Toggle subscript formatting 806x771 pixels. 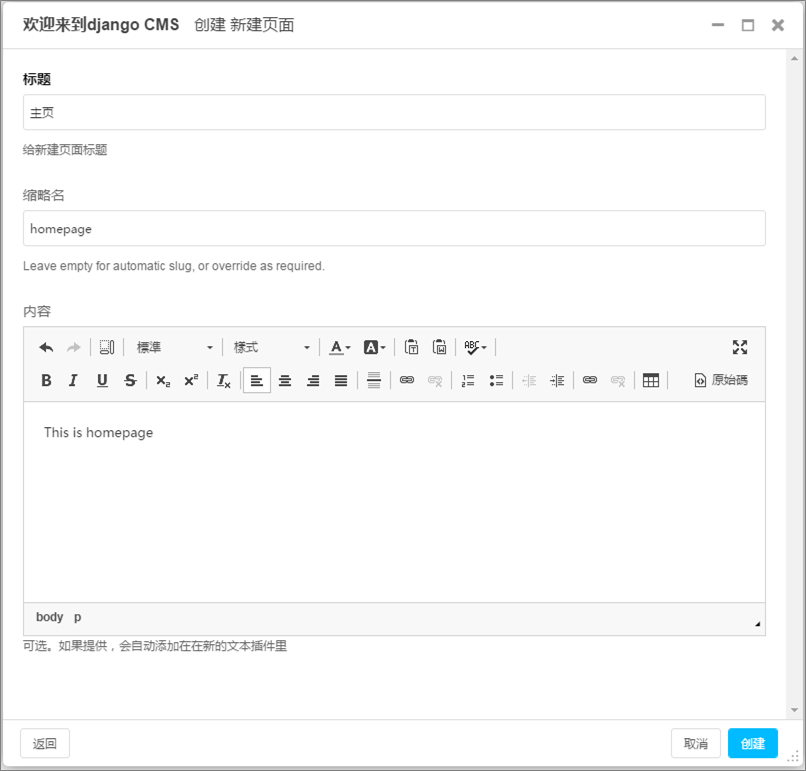[163, 380]
